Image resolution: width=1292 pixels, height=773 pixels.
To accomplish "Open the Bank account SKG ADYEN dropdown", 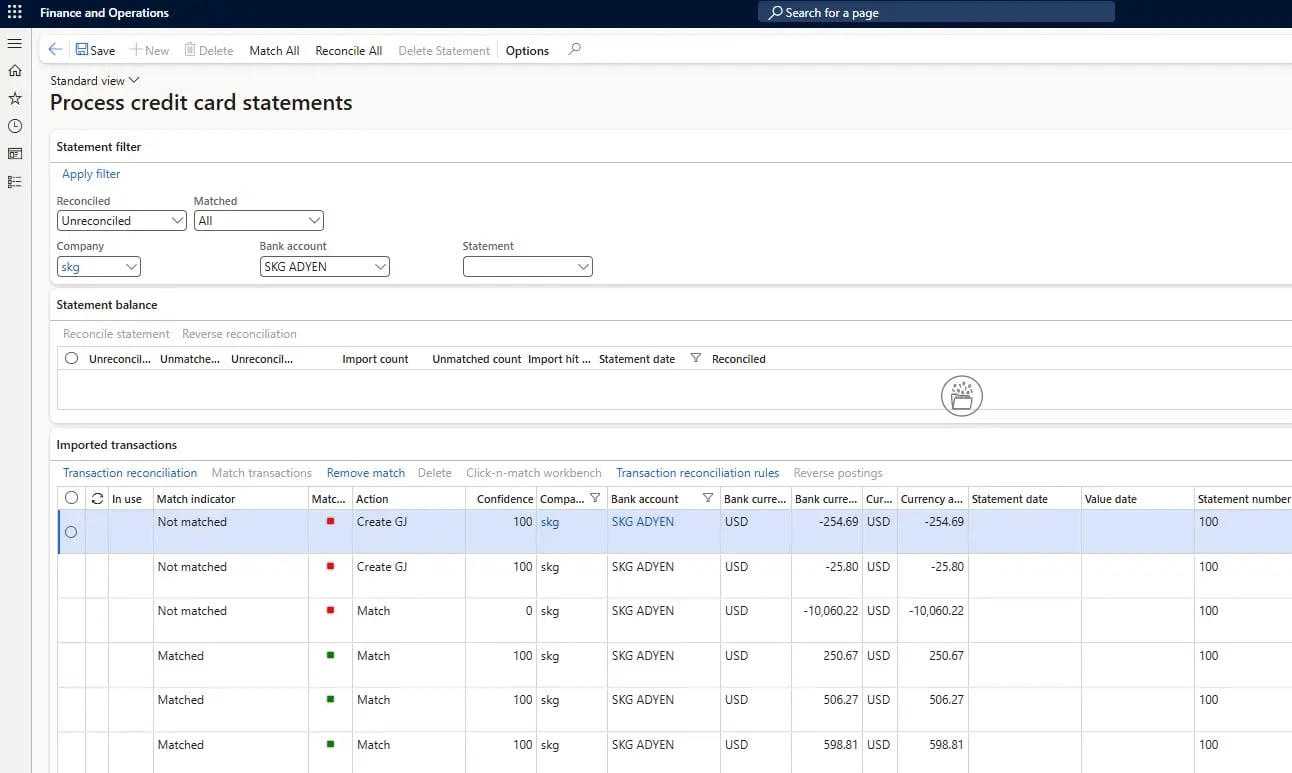I will (x=324, y=267).
